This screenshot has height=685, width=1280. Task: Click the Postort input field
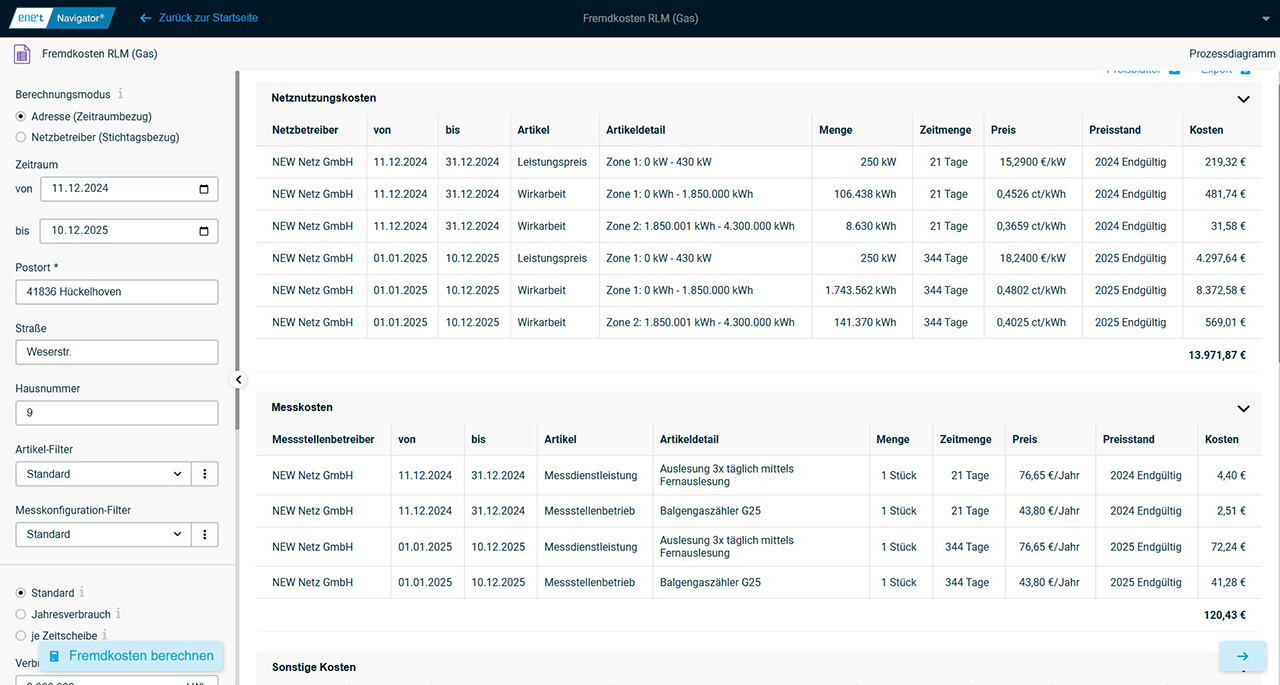coord(116,292)
